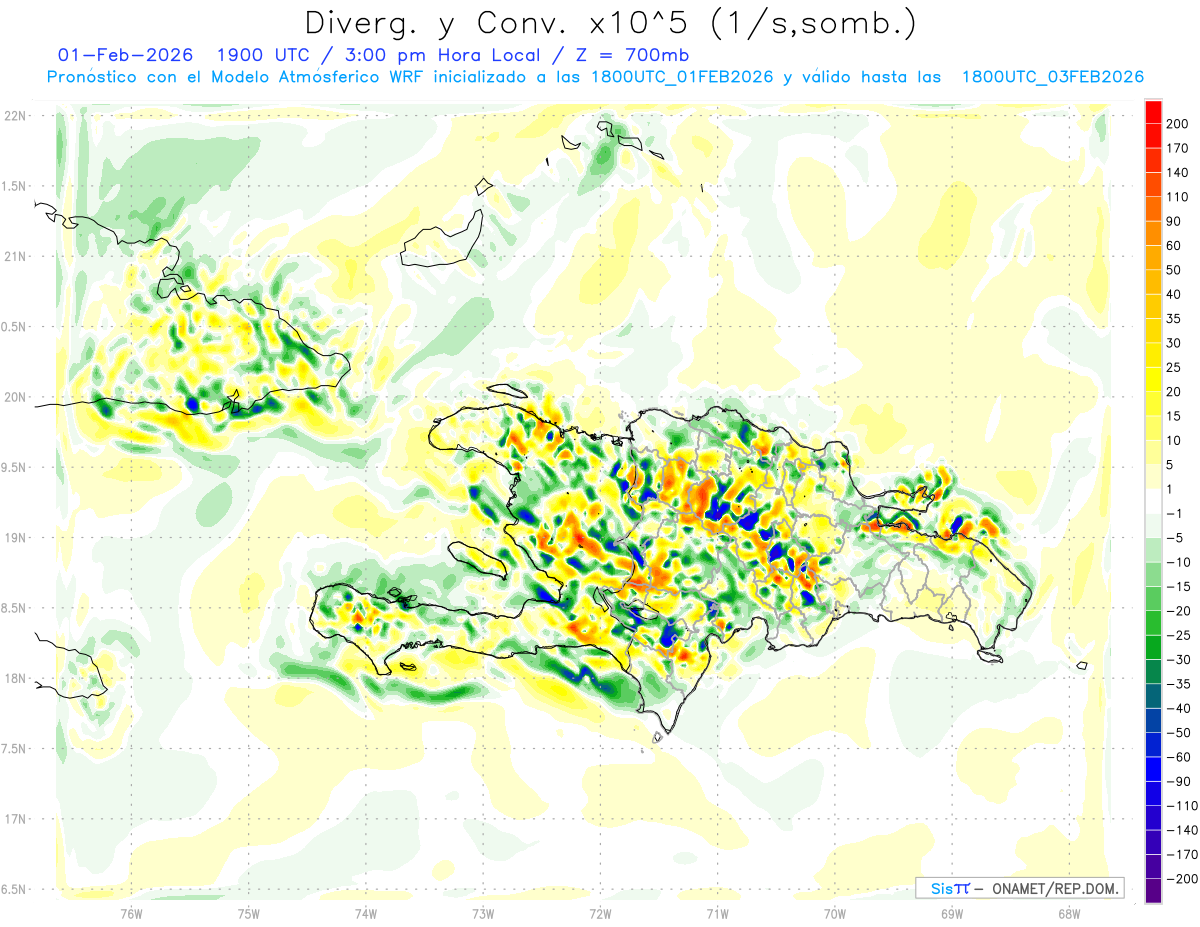Click the colorbar value '-140'
Image resolution: width=1200 pixels, height=927 pixels.
1183,830
